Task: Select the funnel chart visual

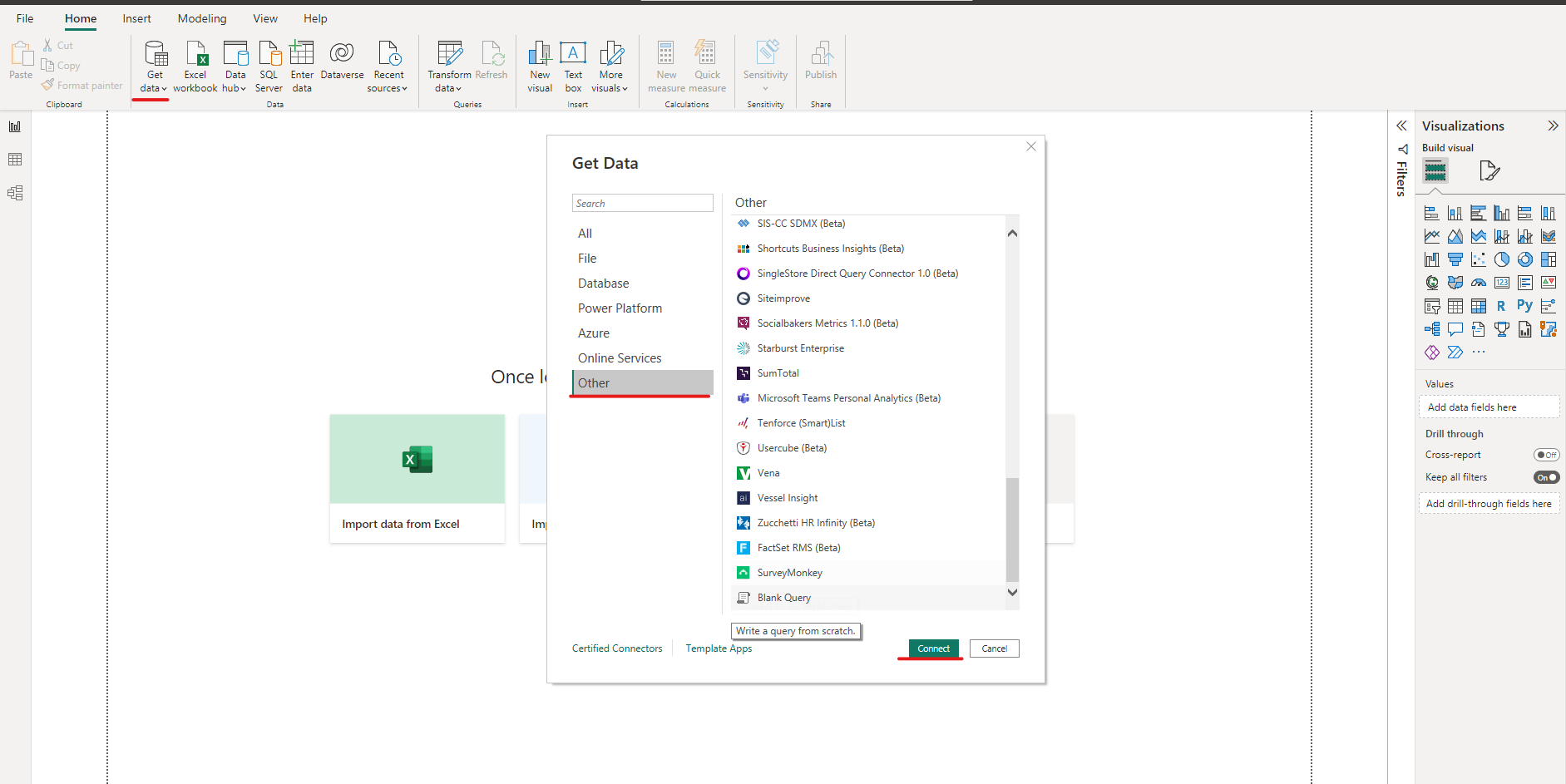Action: (1455, 260)
